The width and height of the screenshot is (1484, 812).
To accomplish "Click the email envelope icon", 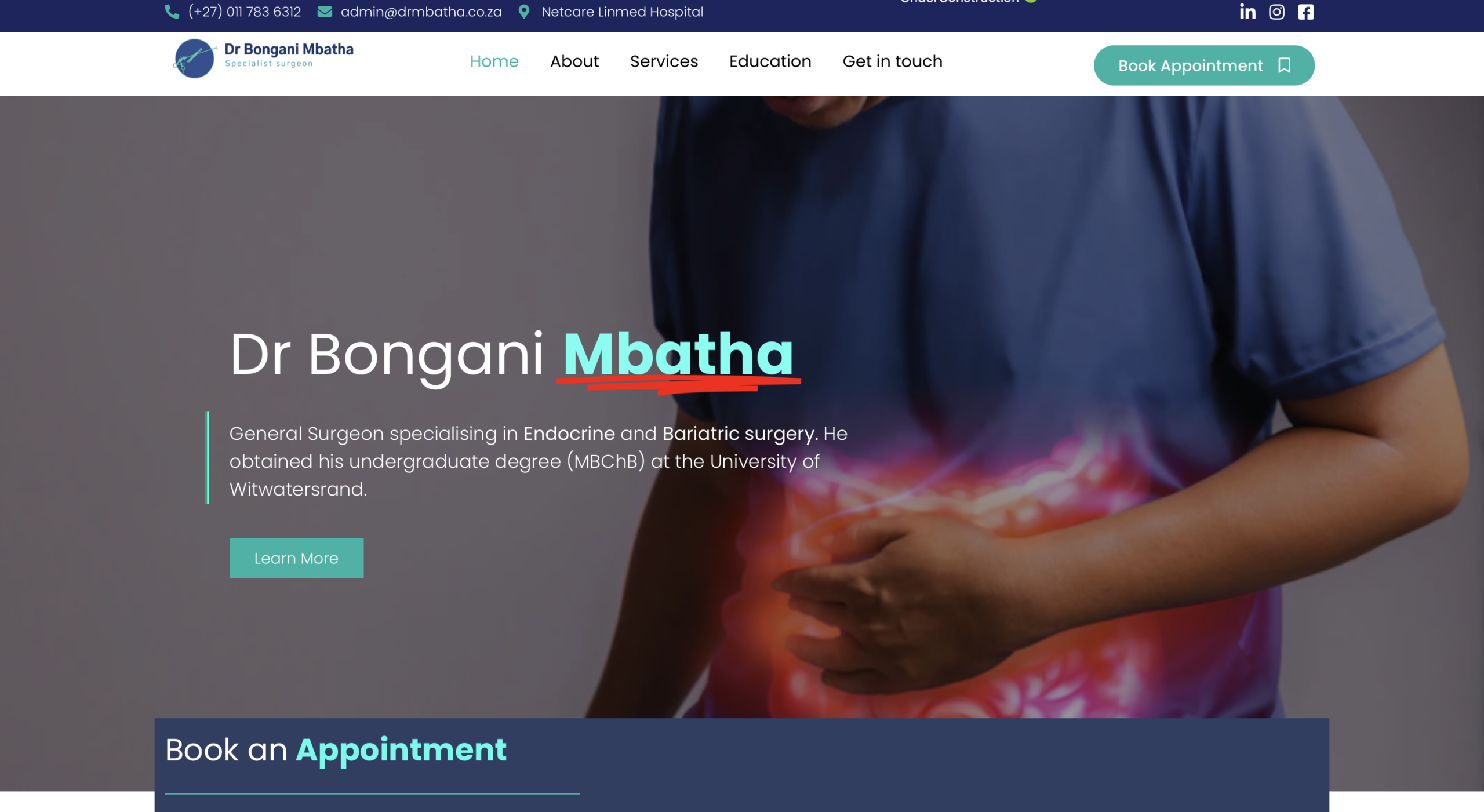I will point(325,12).
